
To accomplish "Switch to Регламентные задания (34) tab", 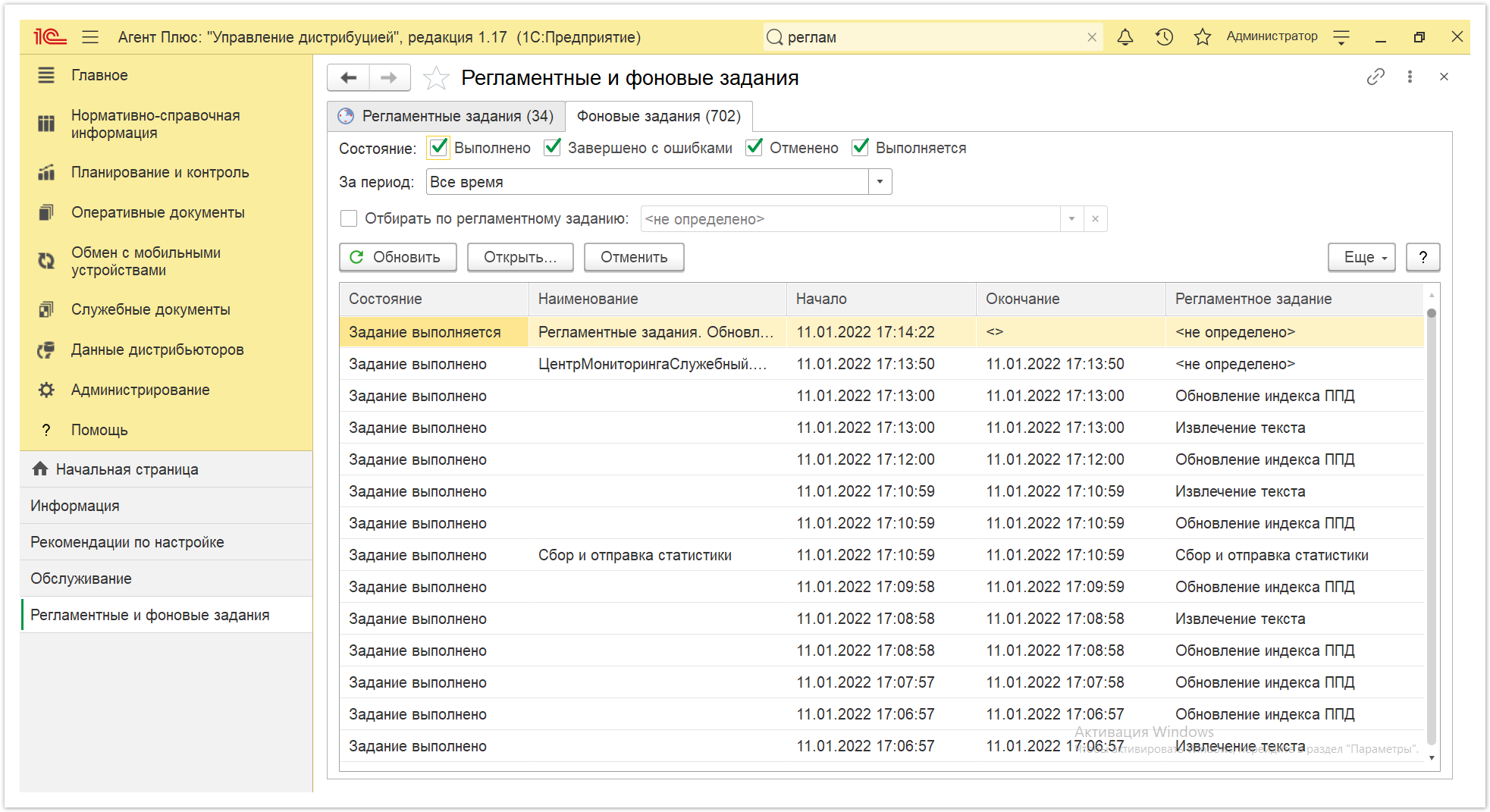I will tap(446, 116).
